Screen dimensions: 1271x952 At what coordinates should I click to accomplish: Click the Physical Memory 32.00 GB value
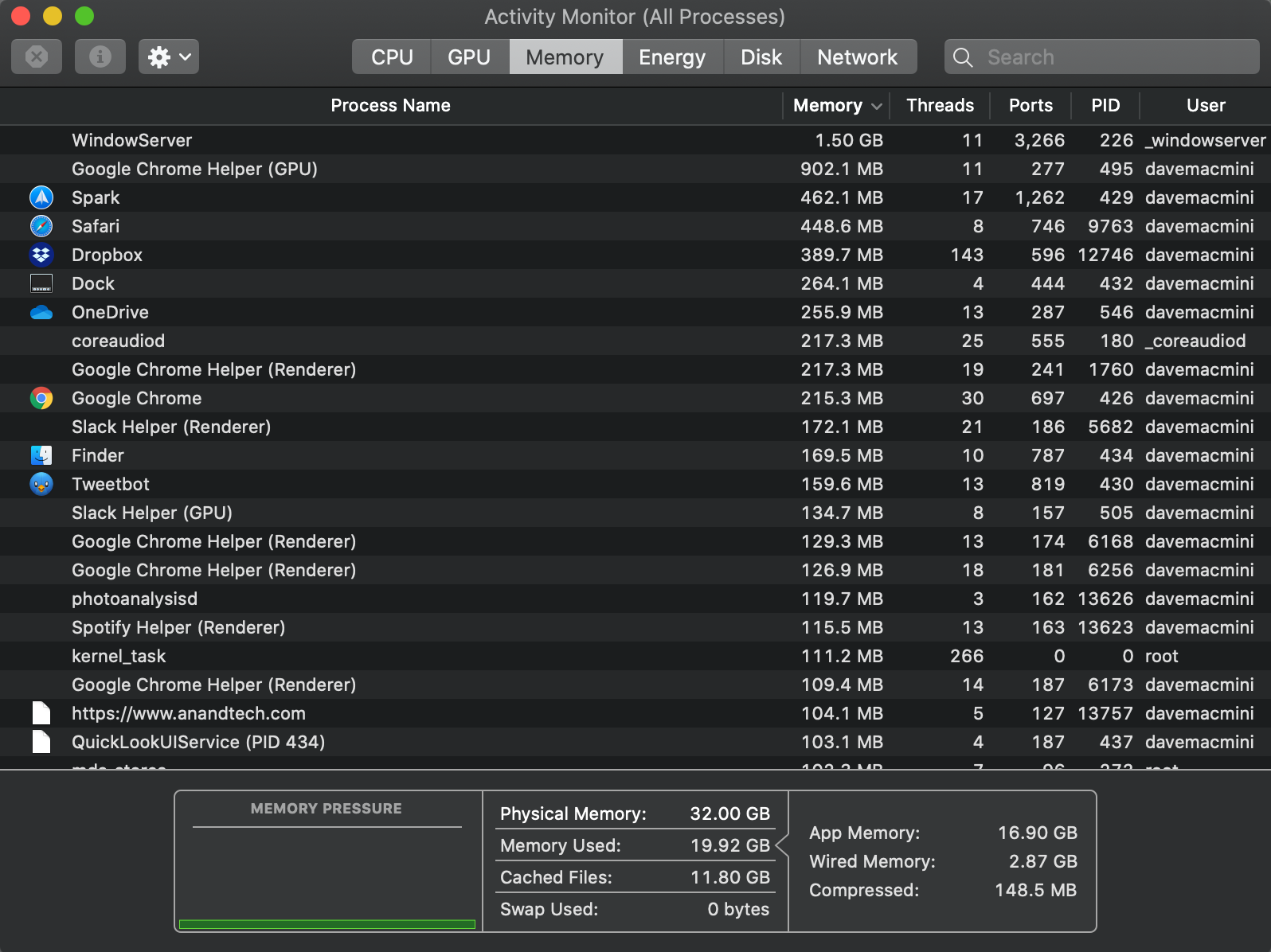coord(729,813)
